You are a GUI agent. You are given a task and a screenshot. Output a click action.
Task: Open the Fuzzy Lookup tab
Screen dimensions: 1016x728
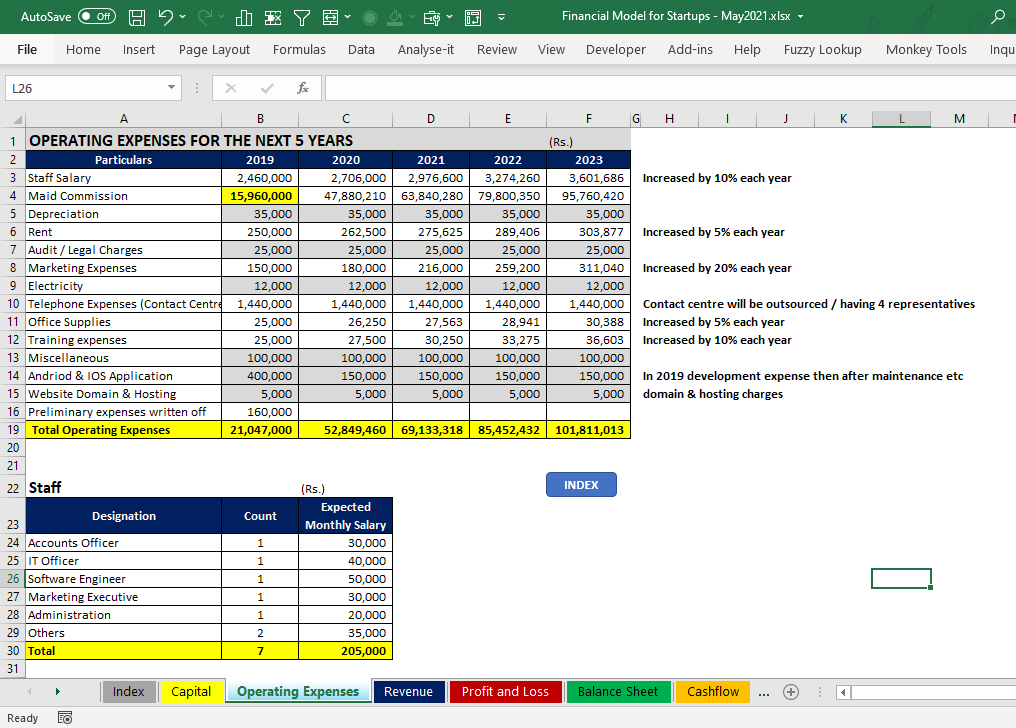pos(822,49)
